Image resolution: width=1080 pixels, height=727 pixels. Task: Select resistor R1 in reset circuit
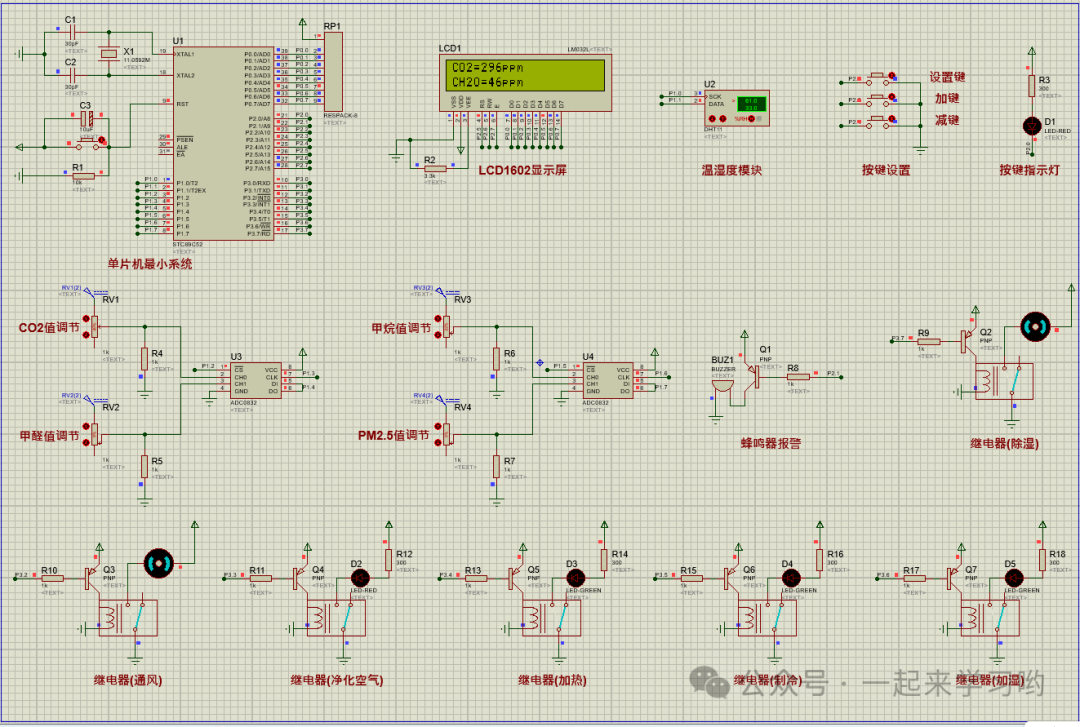[83, 176]
